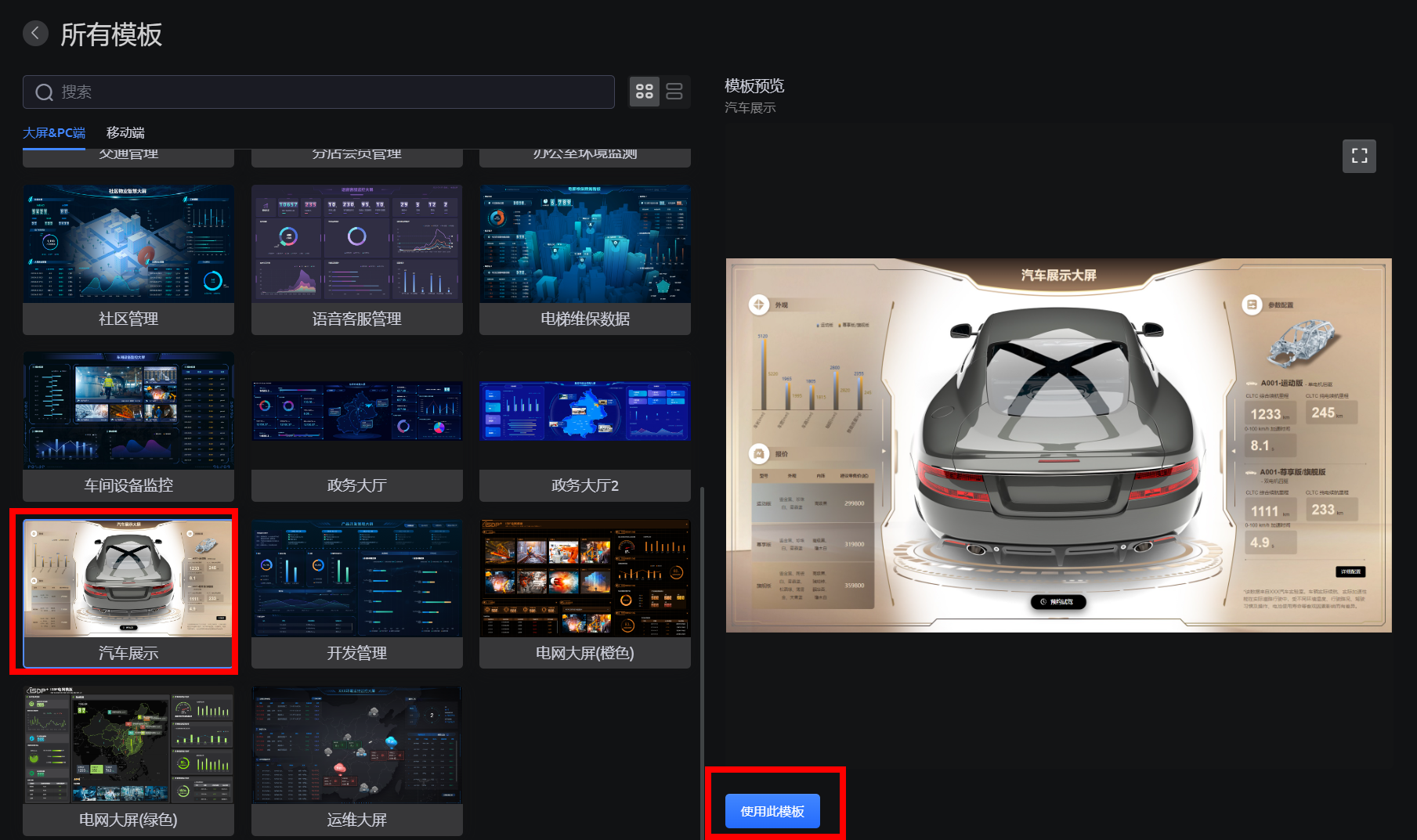Click the 车间设备监控 template label
Viewport: 1417px width, 840px height.
(x=128, y=485)
